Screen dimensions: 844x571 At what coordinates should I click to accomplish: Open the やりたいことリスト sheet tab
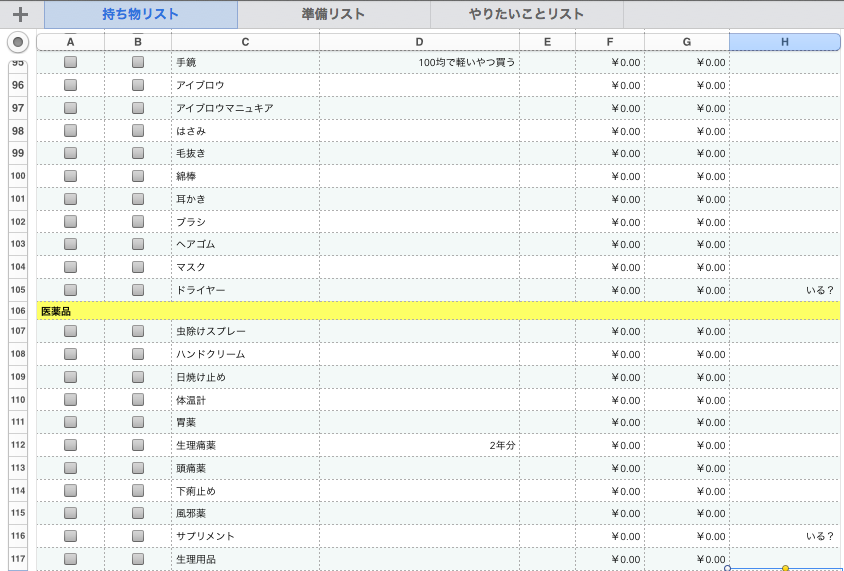526,15
